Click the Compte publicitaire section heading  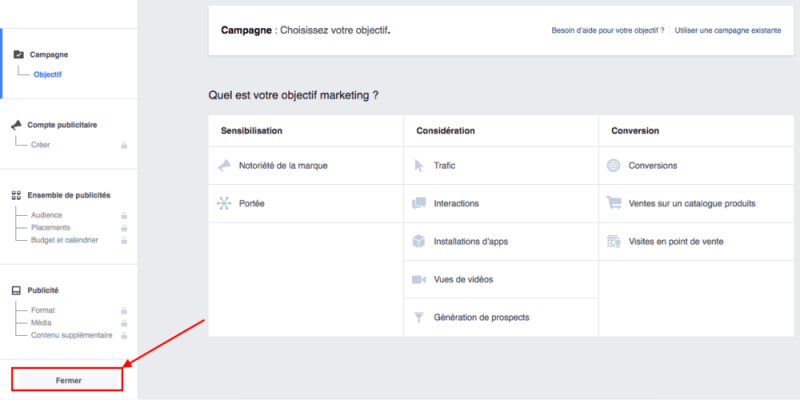click(62, 124)
